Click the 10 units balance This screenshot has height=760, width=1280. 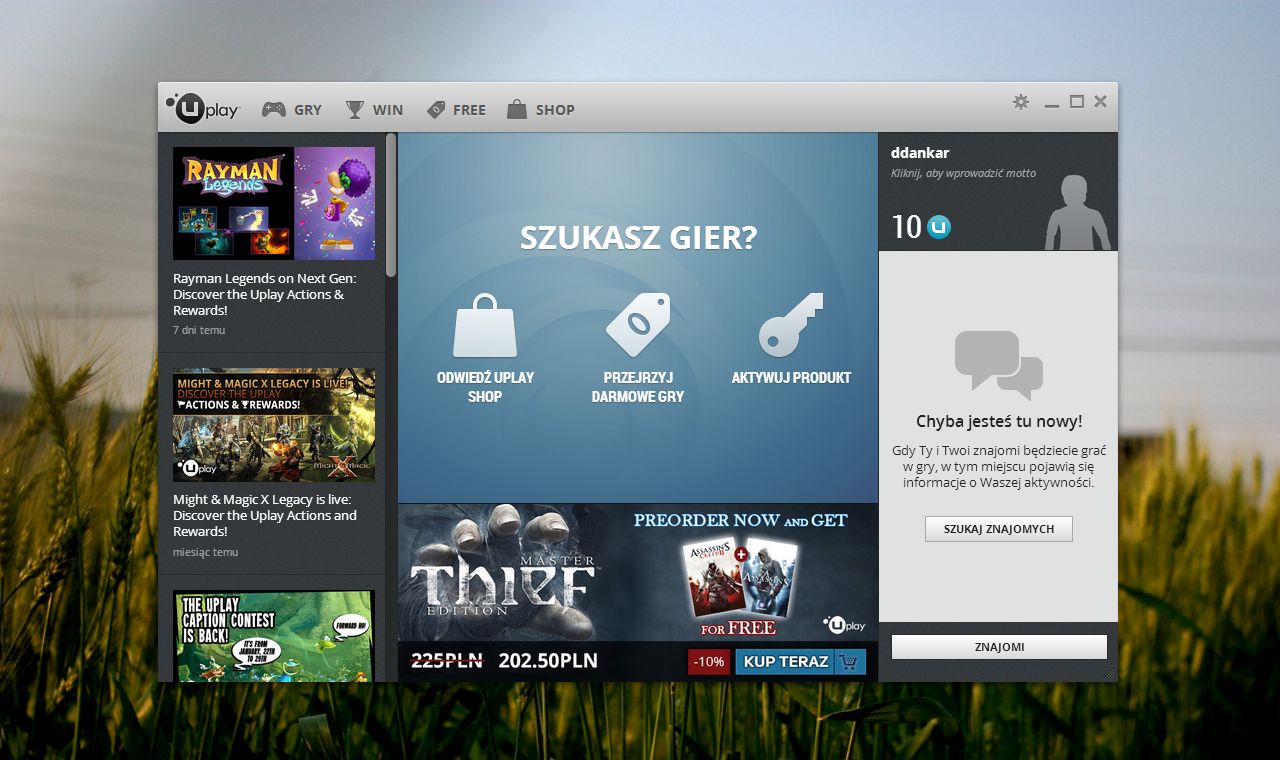(x=906, y=227)
